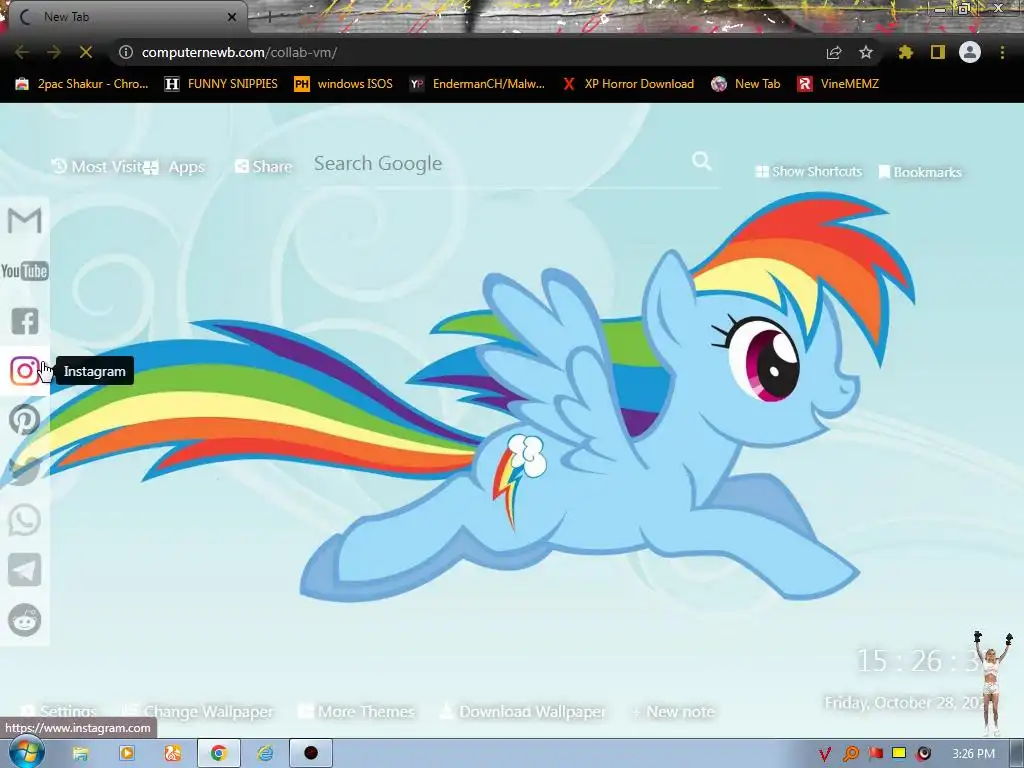Click Download Wallpaper
1024x768 pixels.
tap(522, 711)
